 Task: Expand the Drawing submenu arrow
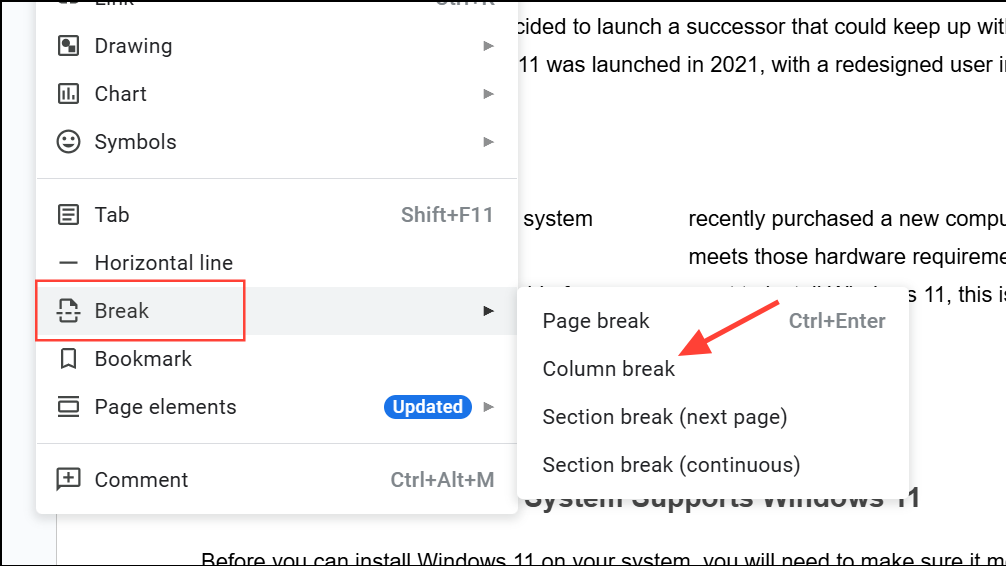(x=488, y=46)
